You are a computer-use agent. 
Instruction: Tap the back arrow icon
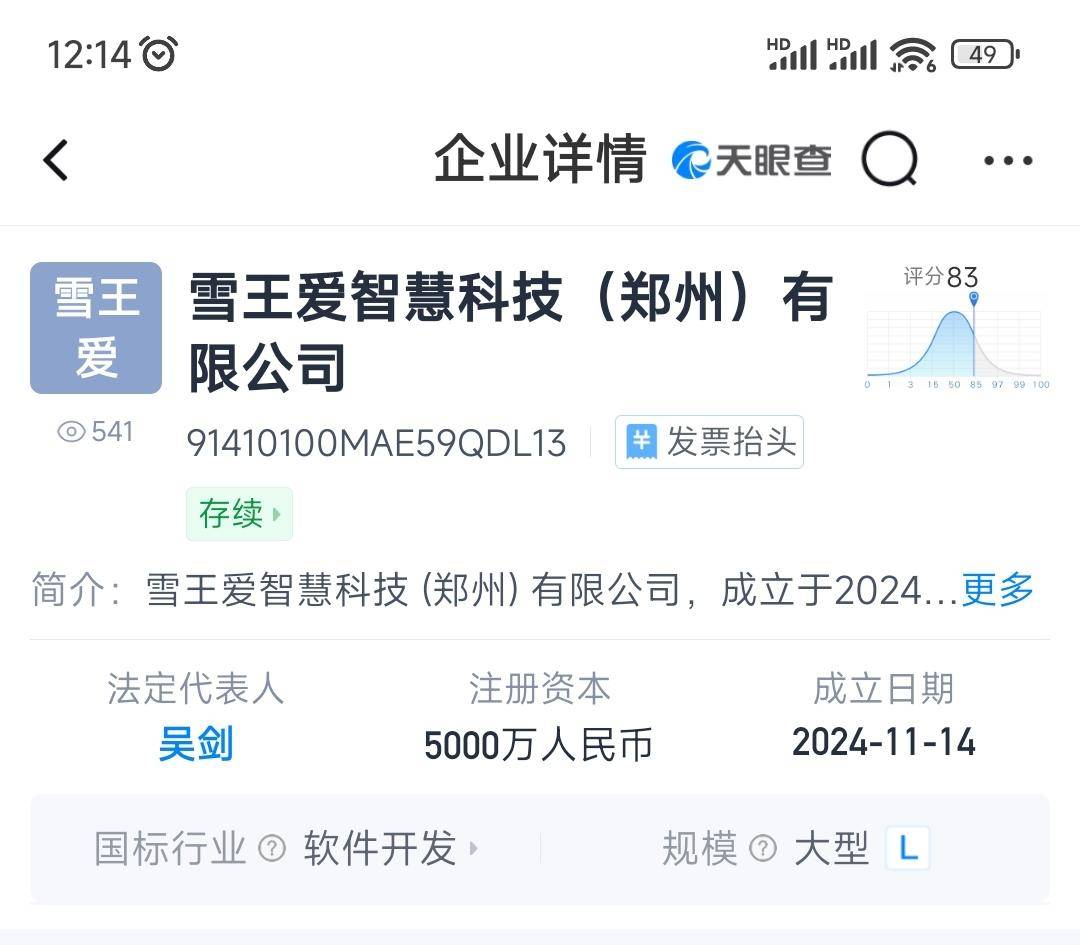tap(56, 160)
